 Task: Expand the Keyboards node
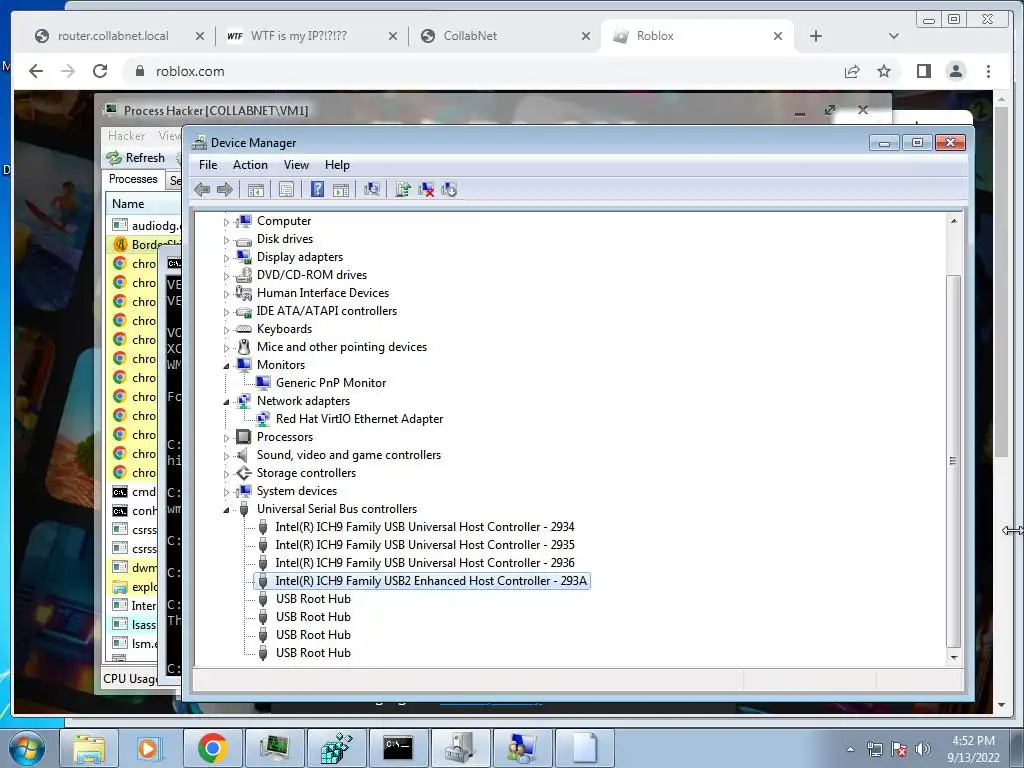click(227, 330)
